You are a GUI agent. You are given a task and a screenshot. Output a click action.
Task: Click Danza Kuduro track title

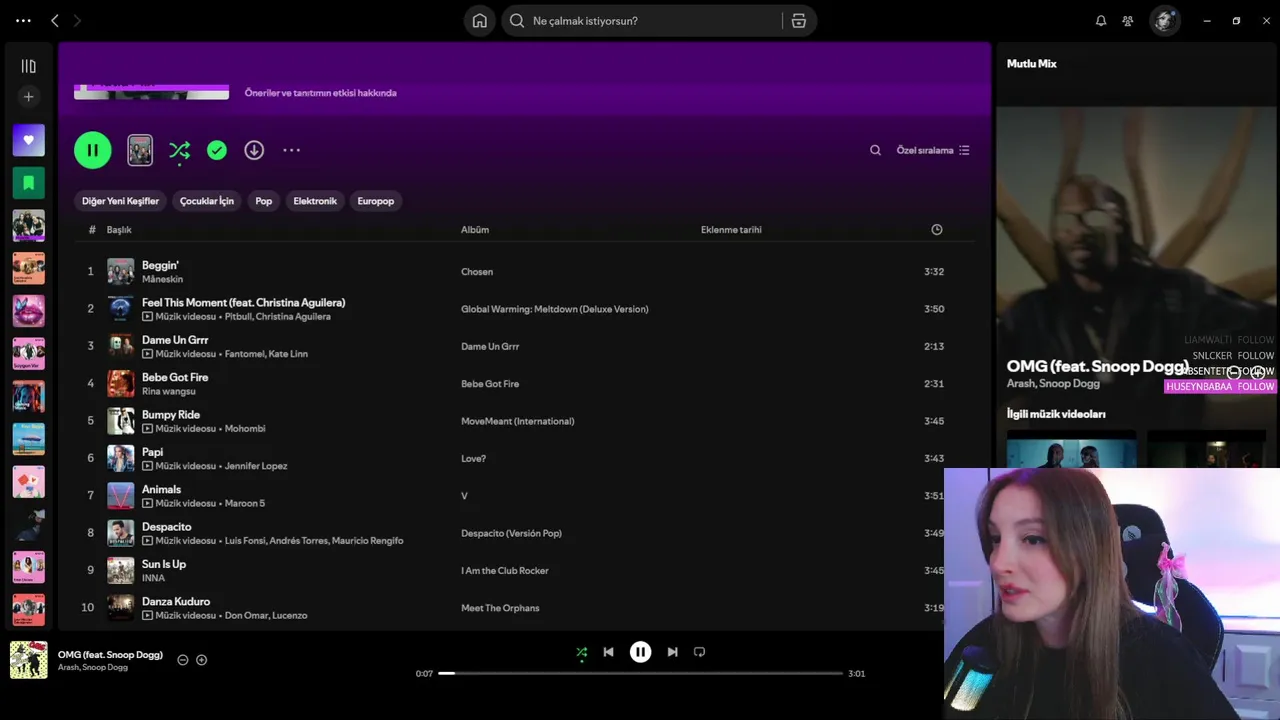click(176, 602)
